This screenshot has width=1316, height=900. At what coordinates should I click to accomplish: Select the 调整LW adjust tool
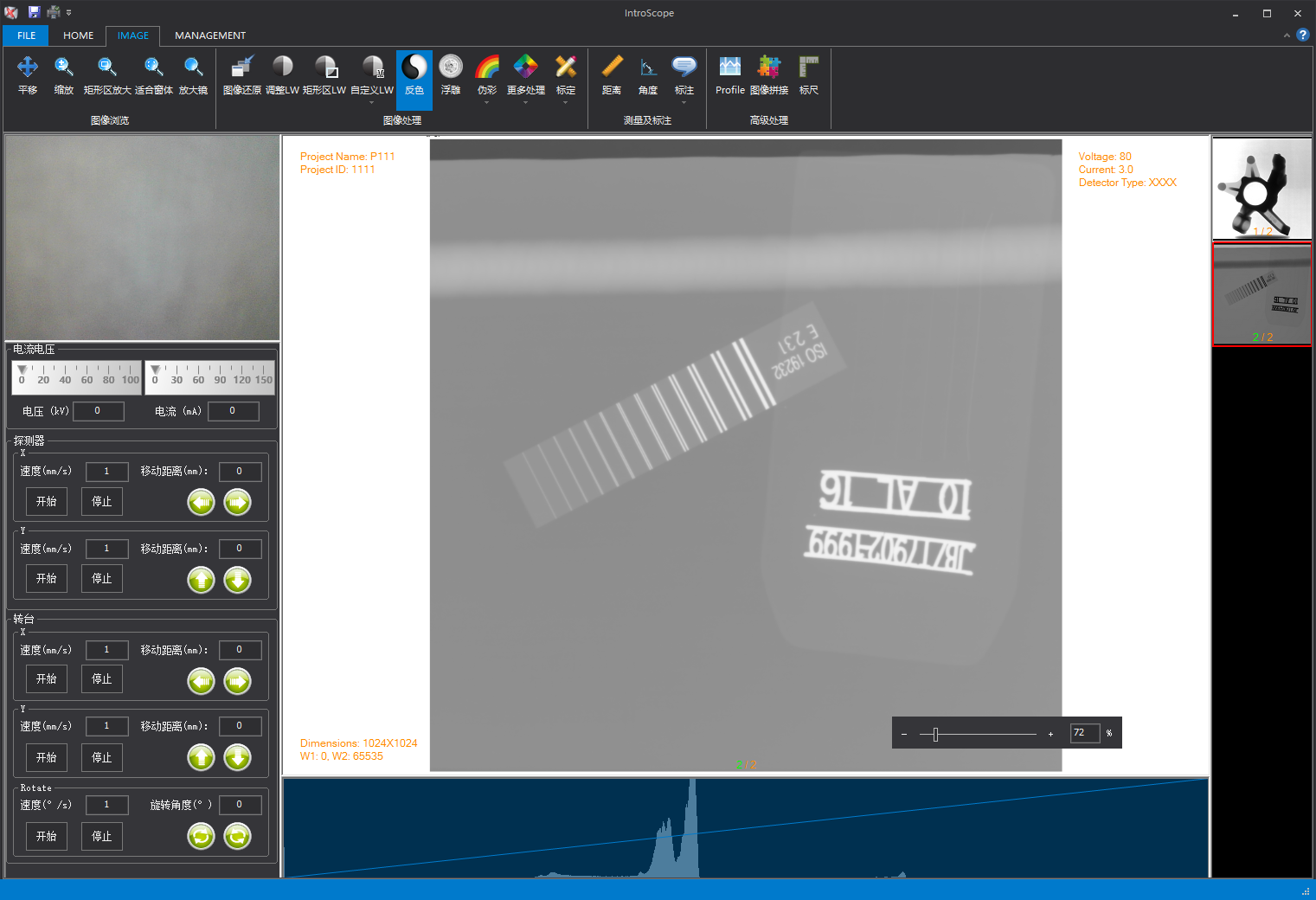pyautogui.click(x=282, y=75)
